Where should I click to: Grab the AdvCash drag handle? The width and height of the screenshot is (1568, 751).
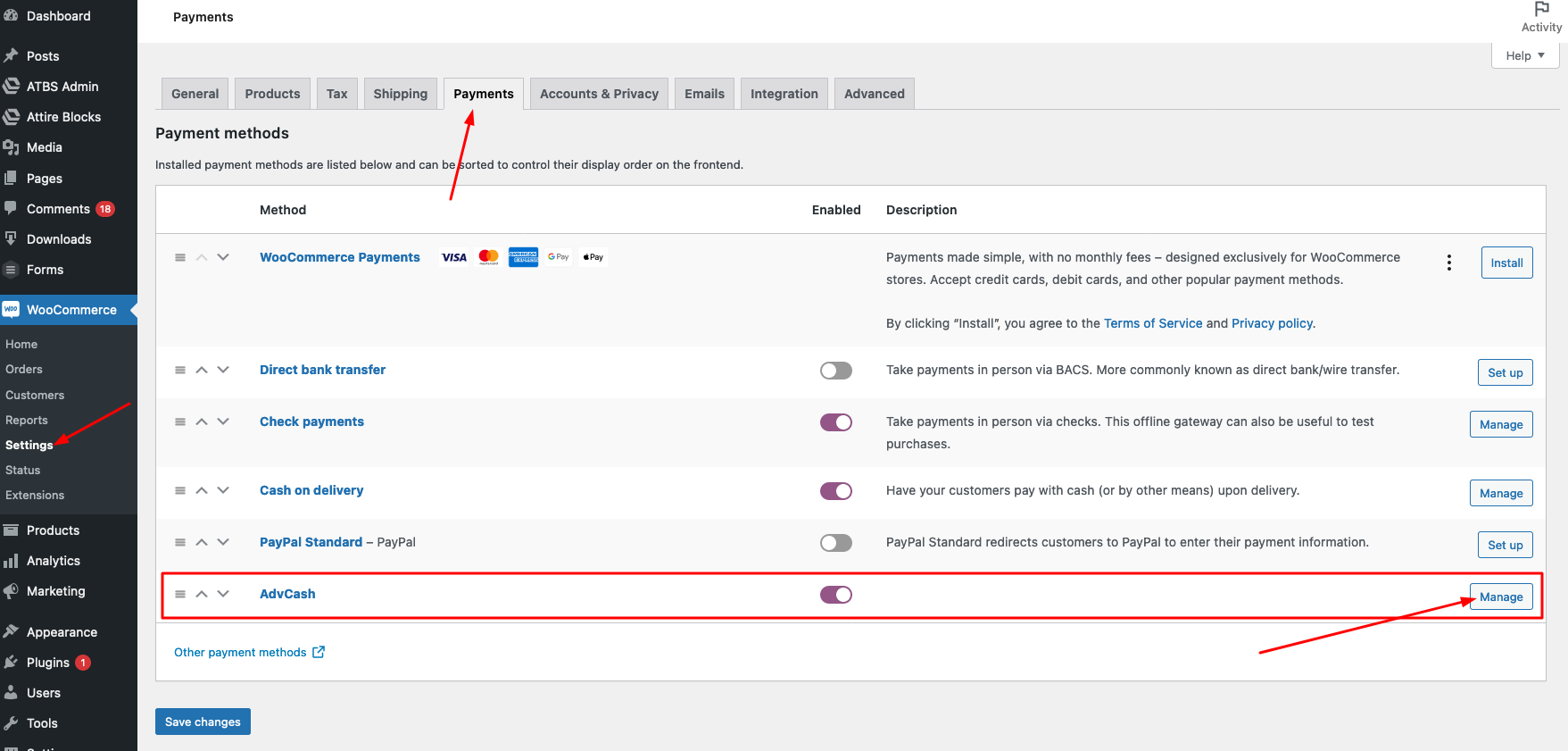point(180,594)
